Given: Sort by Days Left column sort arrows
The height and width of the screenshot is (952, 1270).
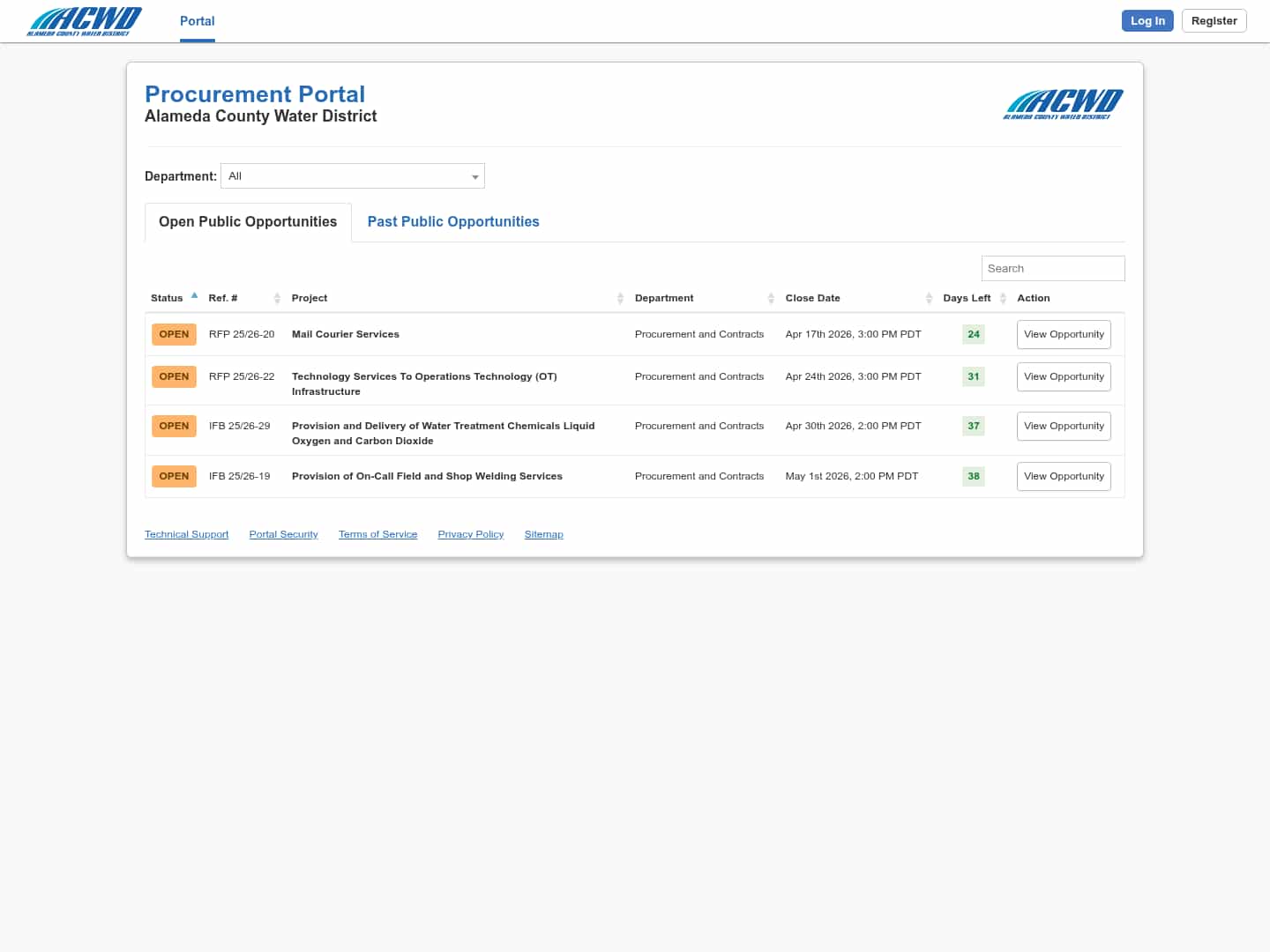Looking at the screenshot, I should pos(1003,299).
